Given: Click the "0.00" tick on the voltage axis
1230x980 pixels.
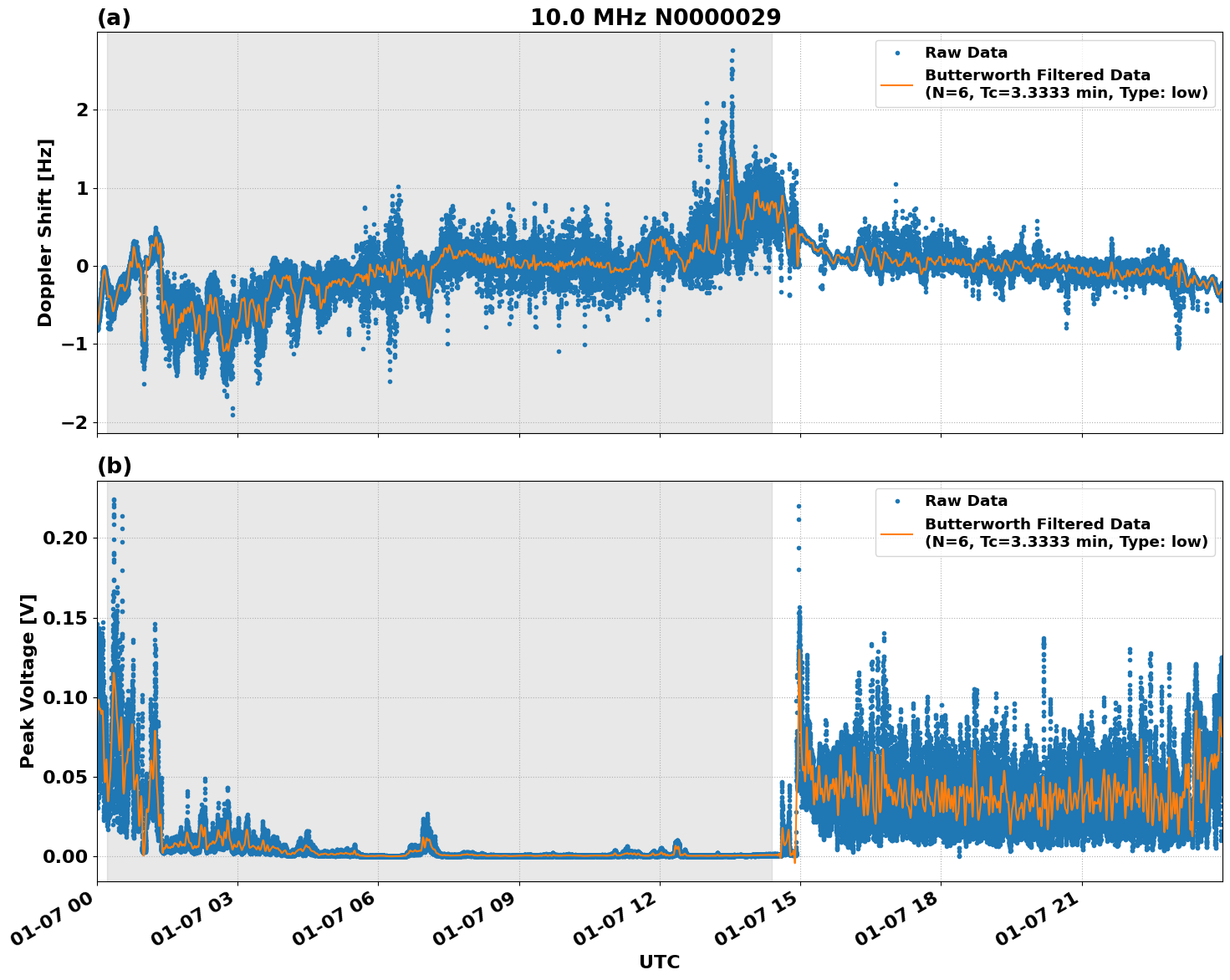Looking at the screenshot, I should (x=65, y=856).
